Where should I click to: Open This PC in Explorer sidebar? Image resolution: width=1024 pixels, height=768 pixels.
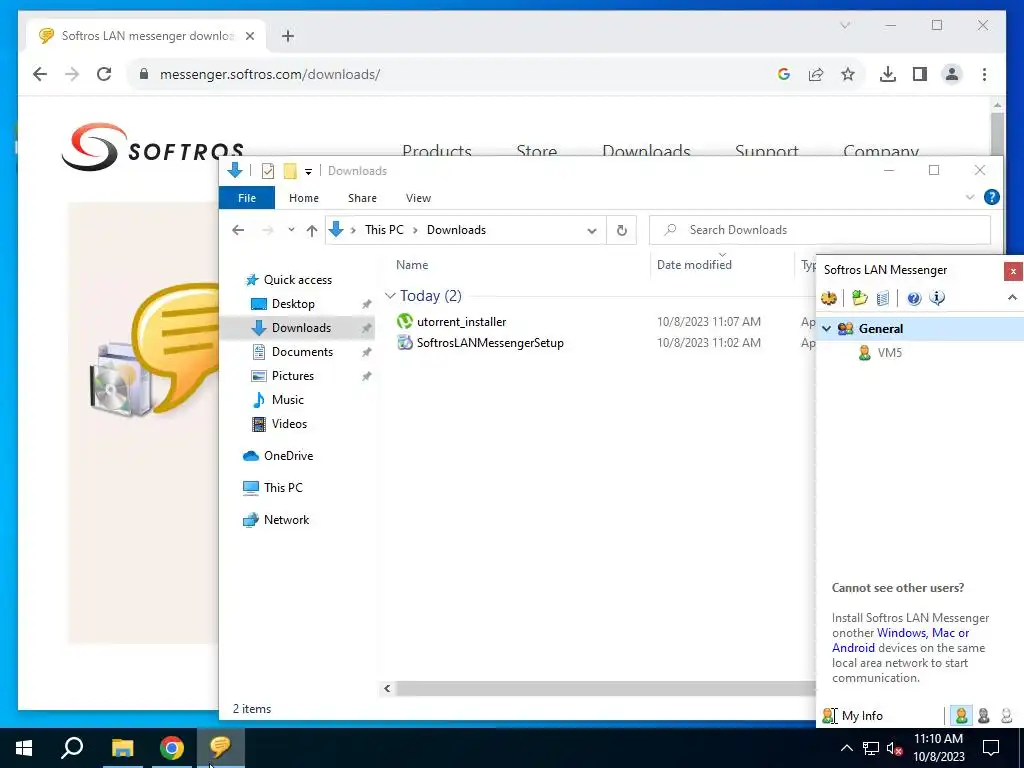tap(283, 488)
